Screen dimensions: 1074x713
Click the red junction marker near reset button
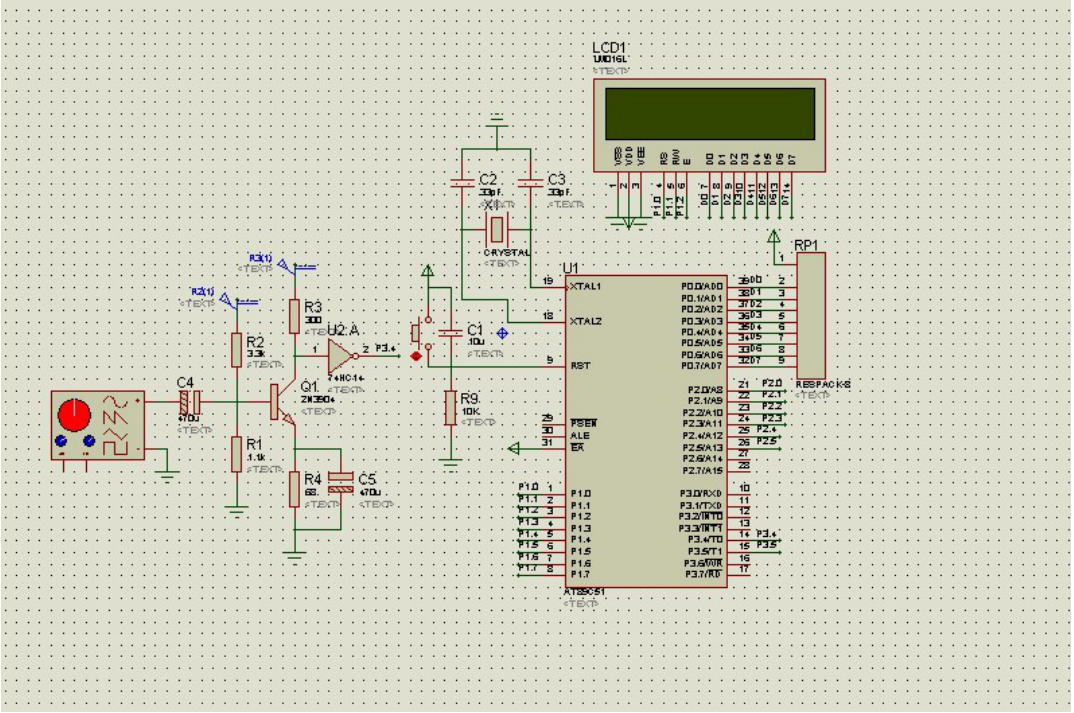click(x=416, y=356)
